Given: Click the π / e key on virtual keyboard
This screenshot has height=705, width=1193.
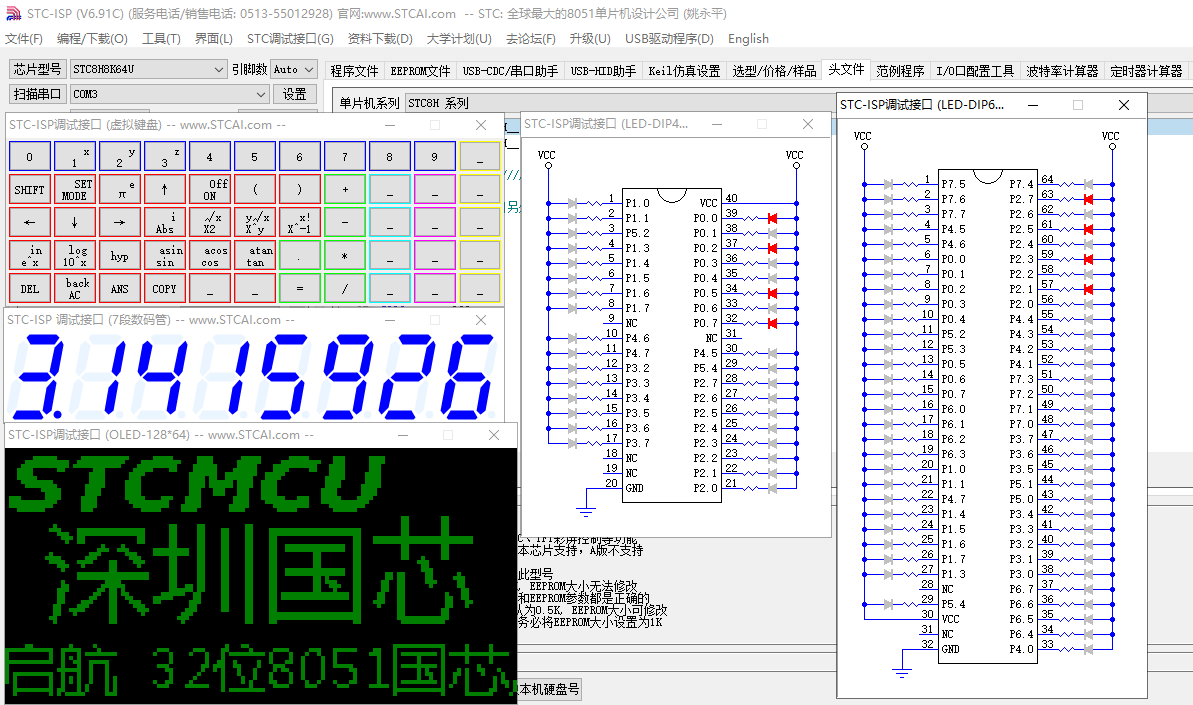Looking at the screenshot, I should click(119, 189).
